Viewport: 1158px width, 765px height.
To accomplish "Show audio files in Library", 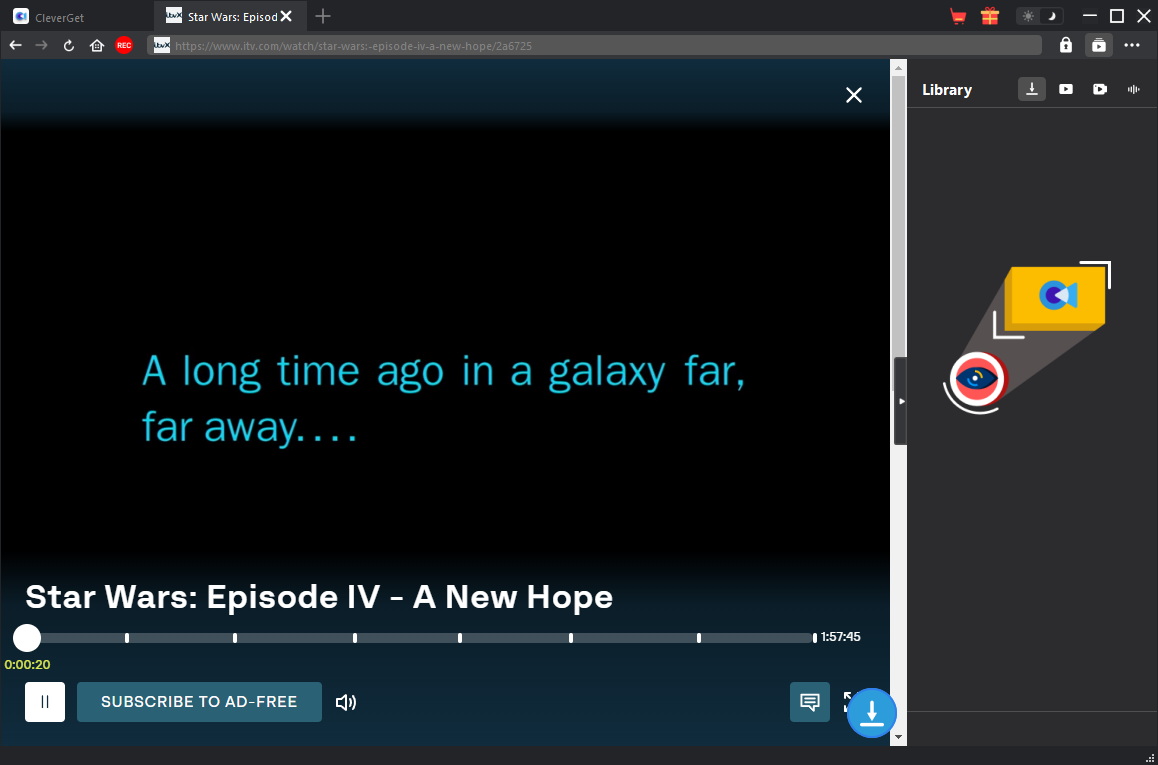I will tap(1134, 89).
